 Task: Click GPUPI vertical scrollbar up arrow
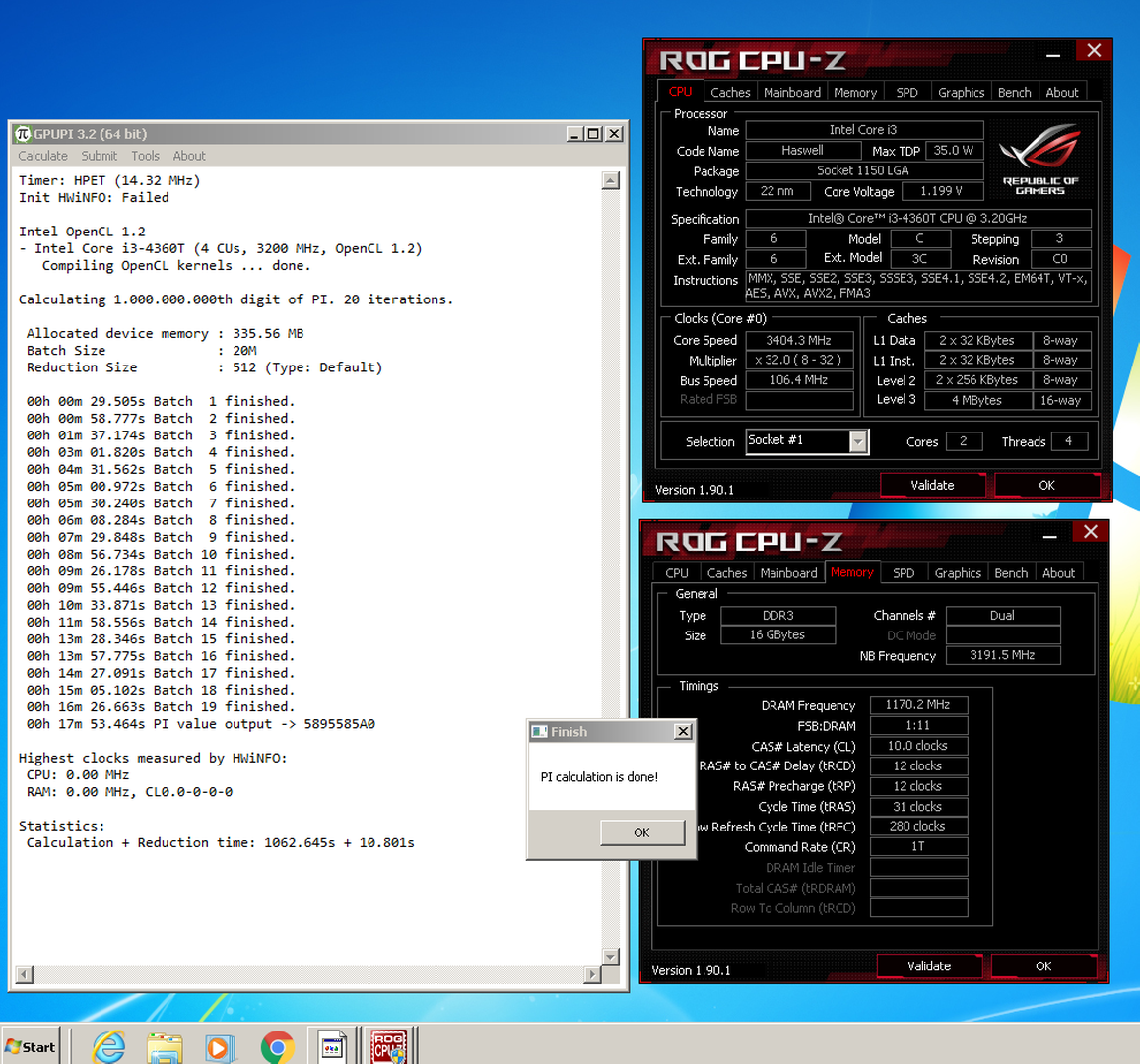(x=611, y=180)
